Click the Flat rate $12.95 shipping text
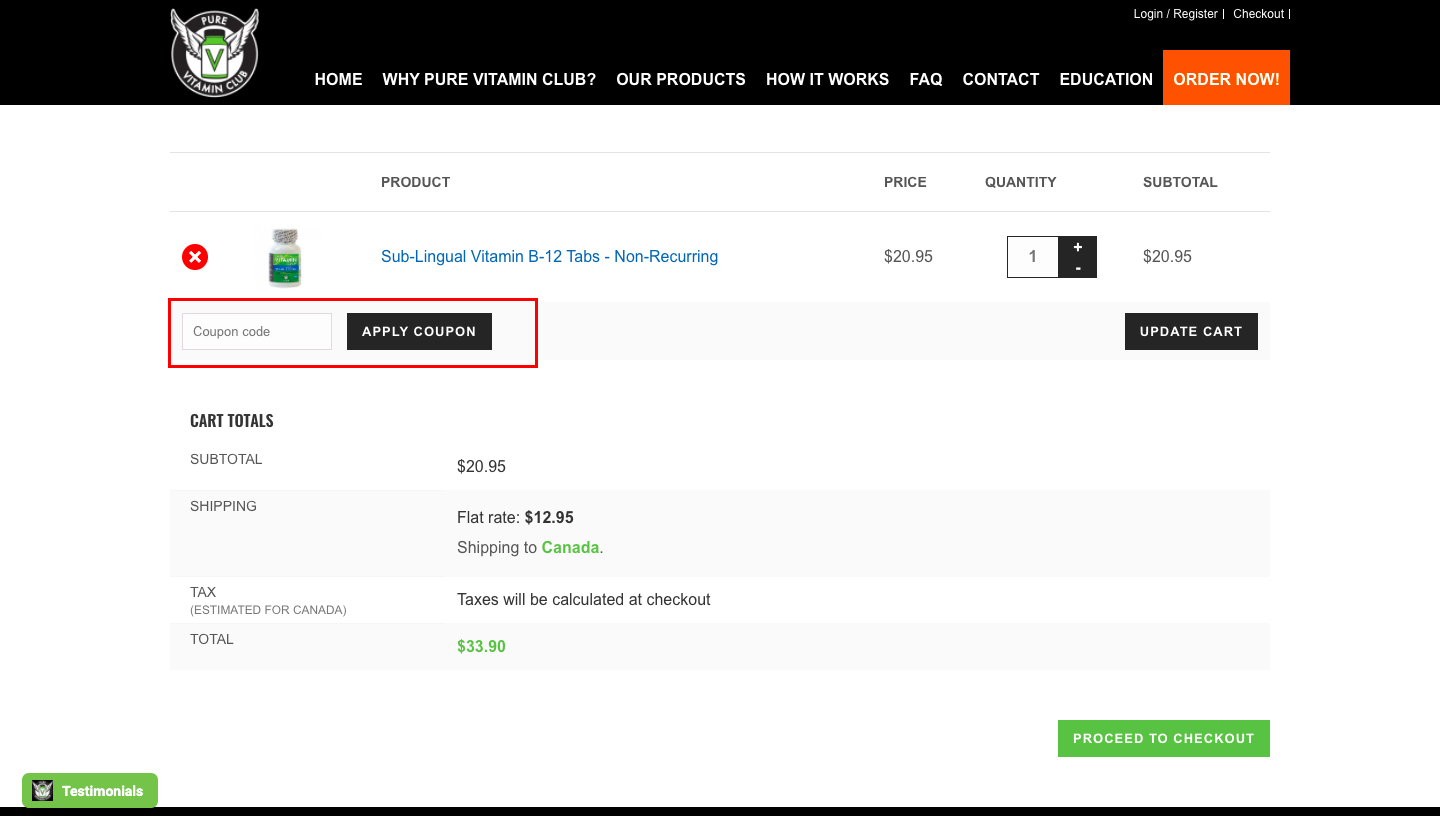Screen dimensions: 1440x816 click(x=515, y=518)
